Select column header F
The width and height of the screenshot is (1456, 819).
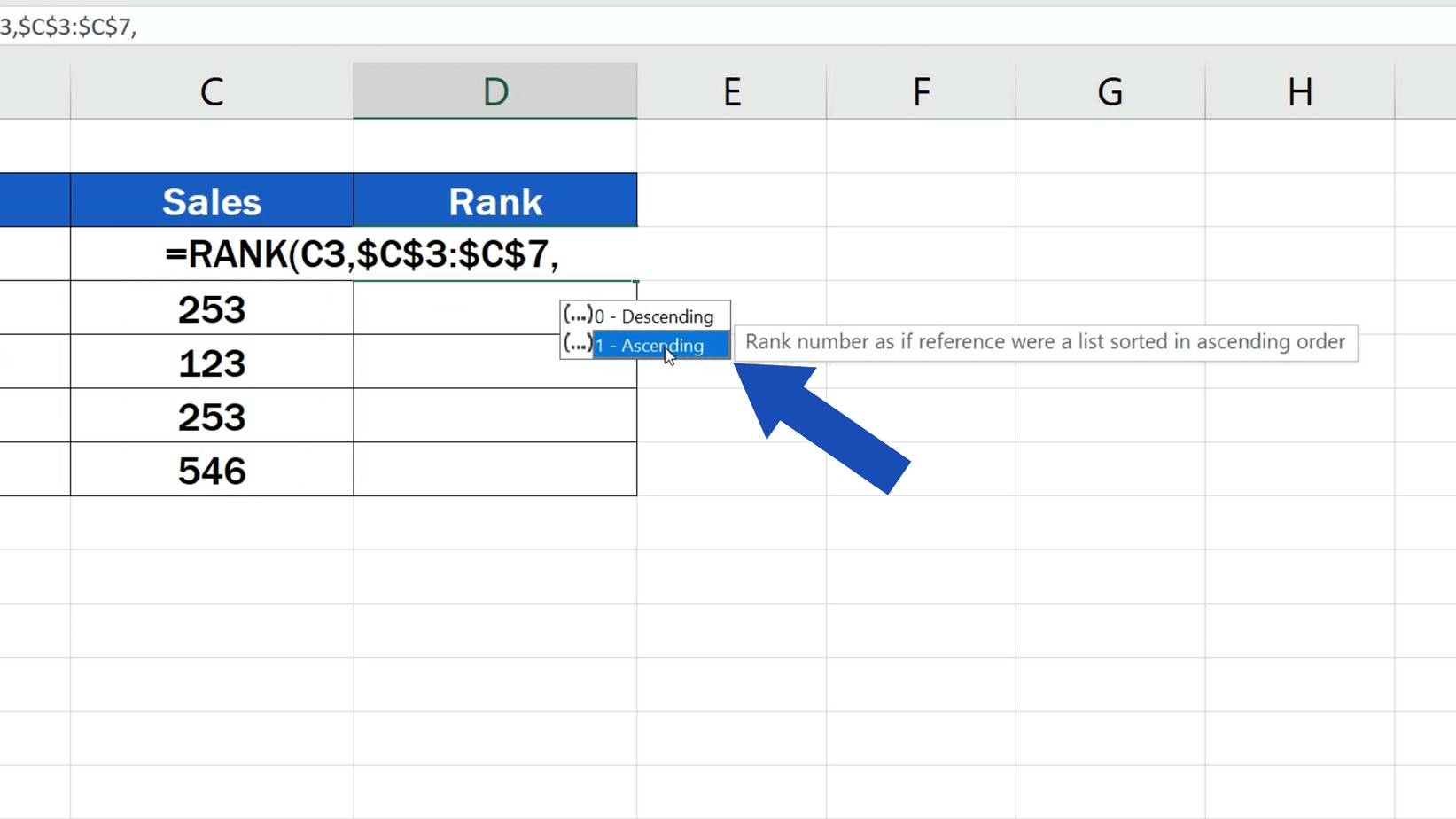[921, 90]
